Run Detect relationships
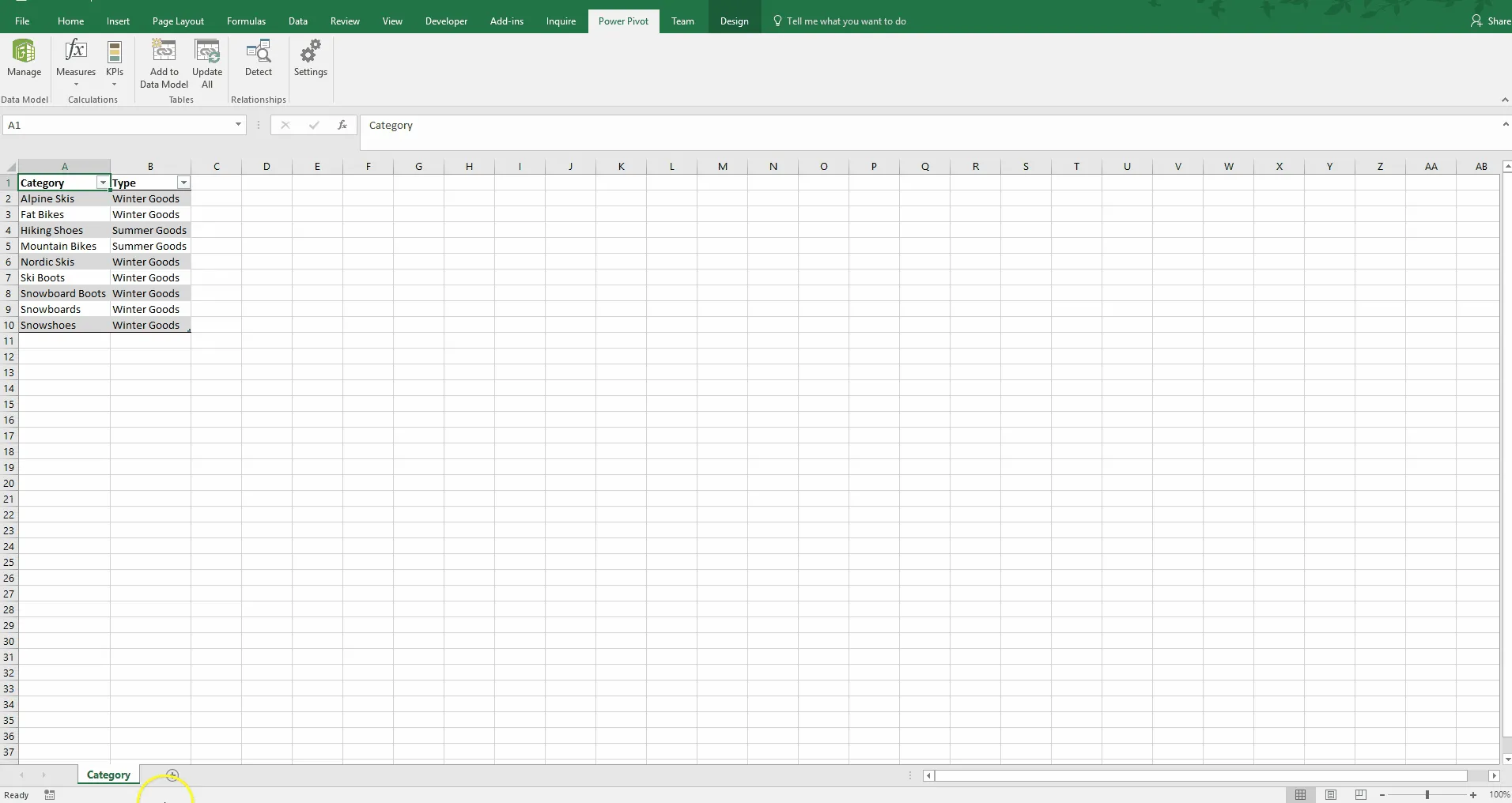The image size is (1512, 803). (x=259, y=58)
